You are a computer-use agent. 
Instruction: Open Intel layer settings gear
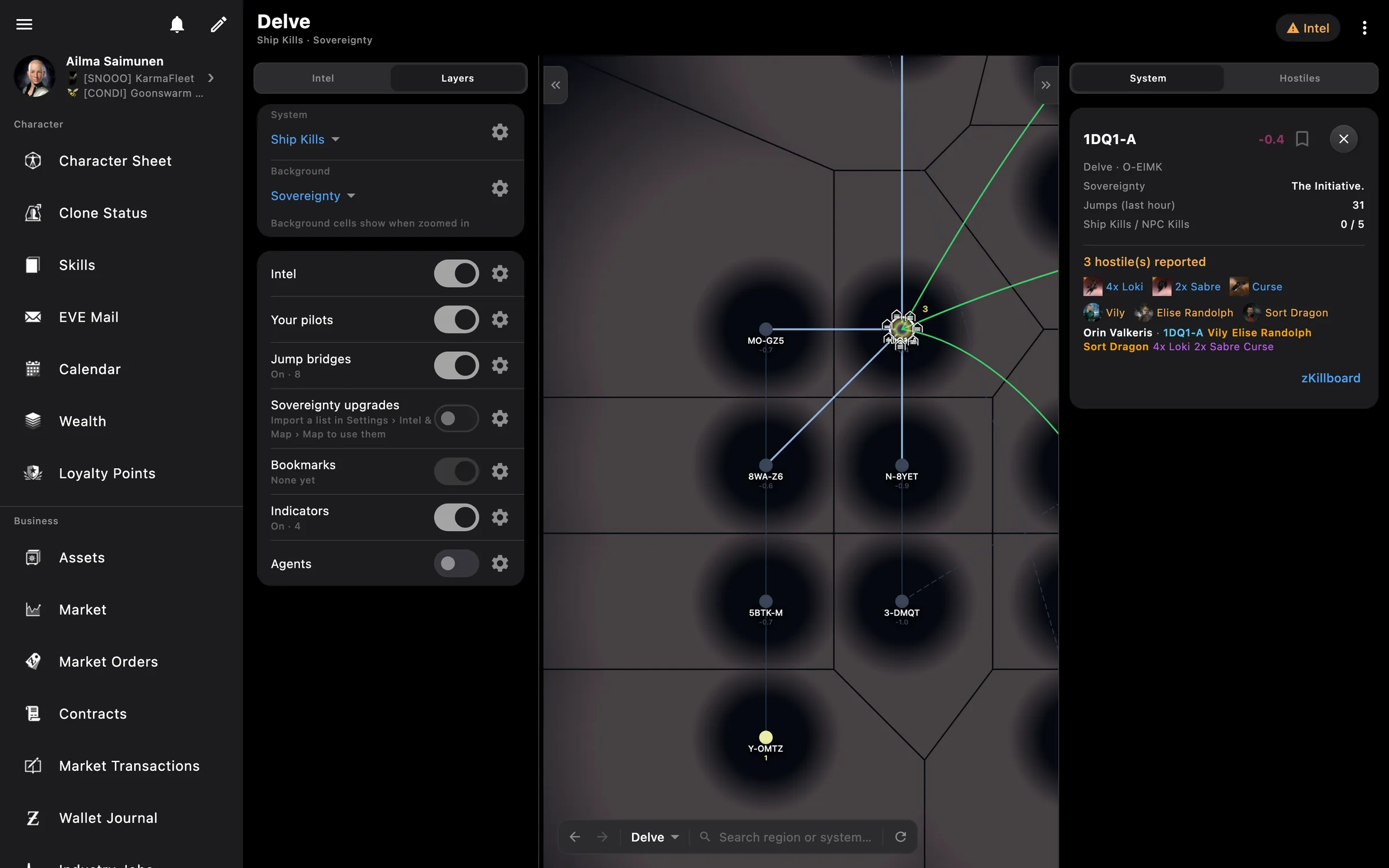500,273
